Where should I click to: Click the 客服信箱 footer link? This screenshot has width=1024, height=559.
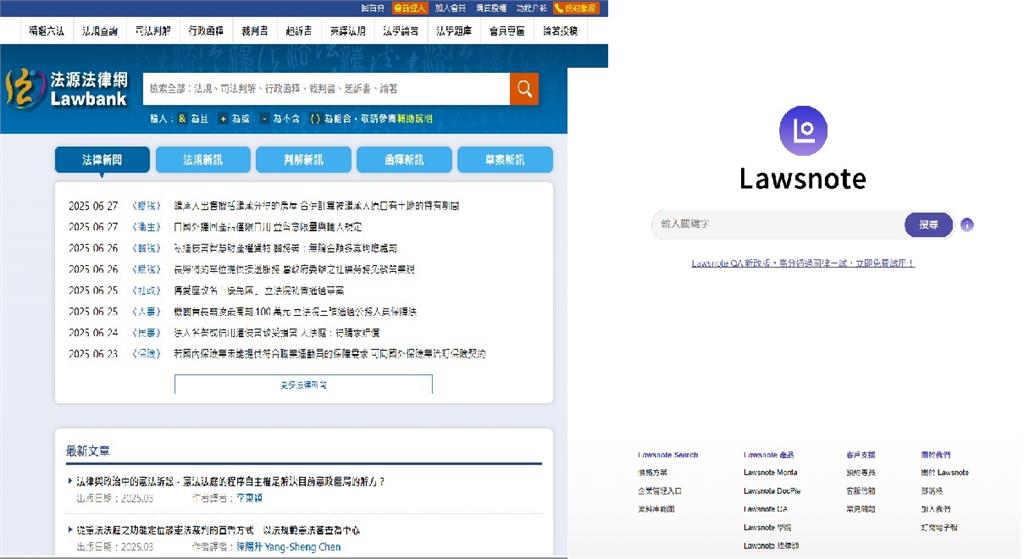coord(861,490)
